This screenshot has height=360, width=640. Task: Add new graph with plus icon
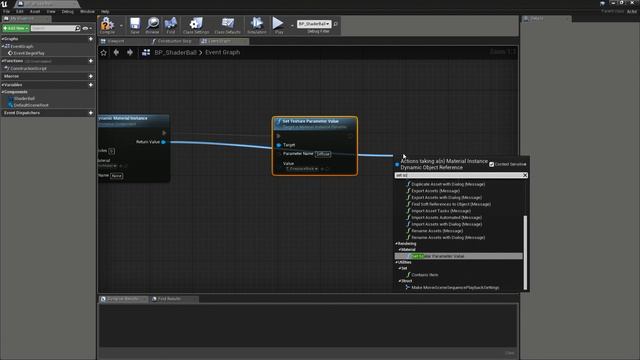pyautogui.click(x=91, y=39)
